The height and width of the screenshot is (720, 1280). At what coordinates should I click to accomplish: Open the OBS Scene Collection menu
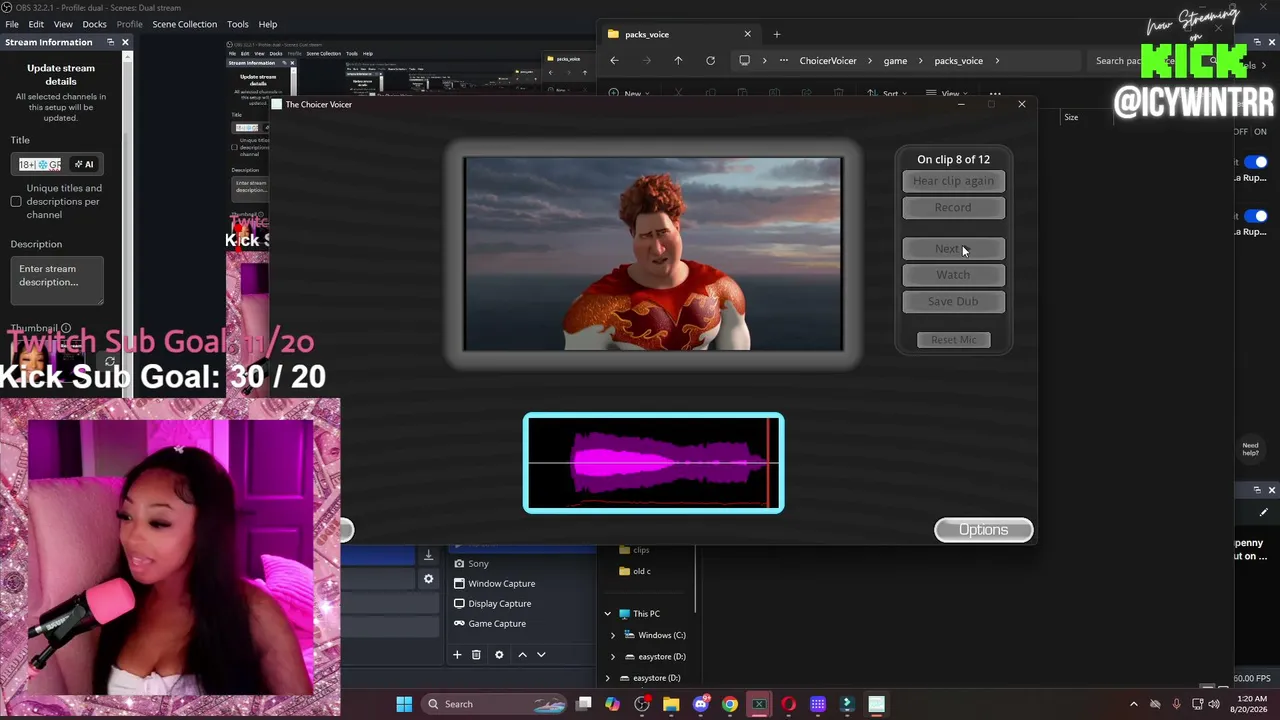pyautogui.click(x=184, y=24)
